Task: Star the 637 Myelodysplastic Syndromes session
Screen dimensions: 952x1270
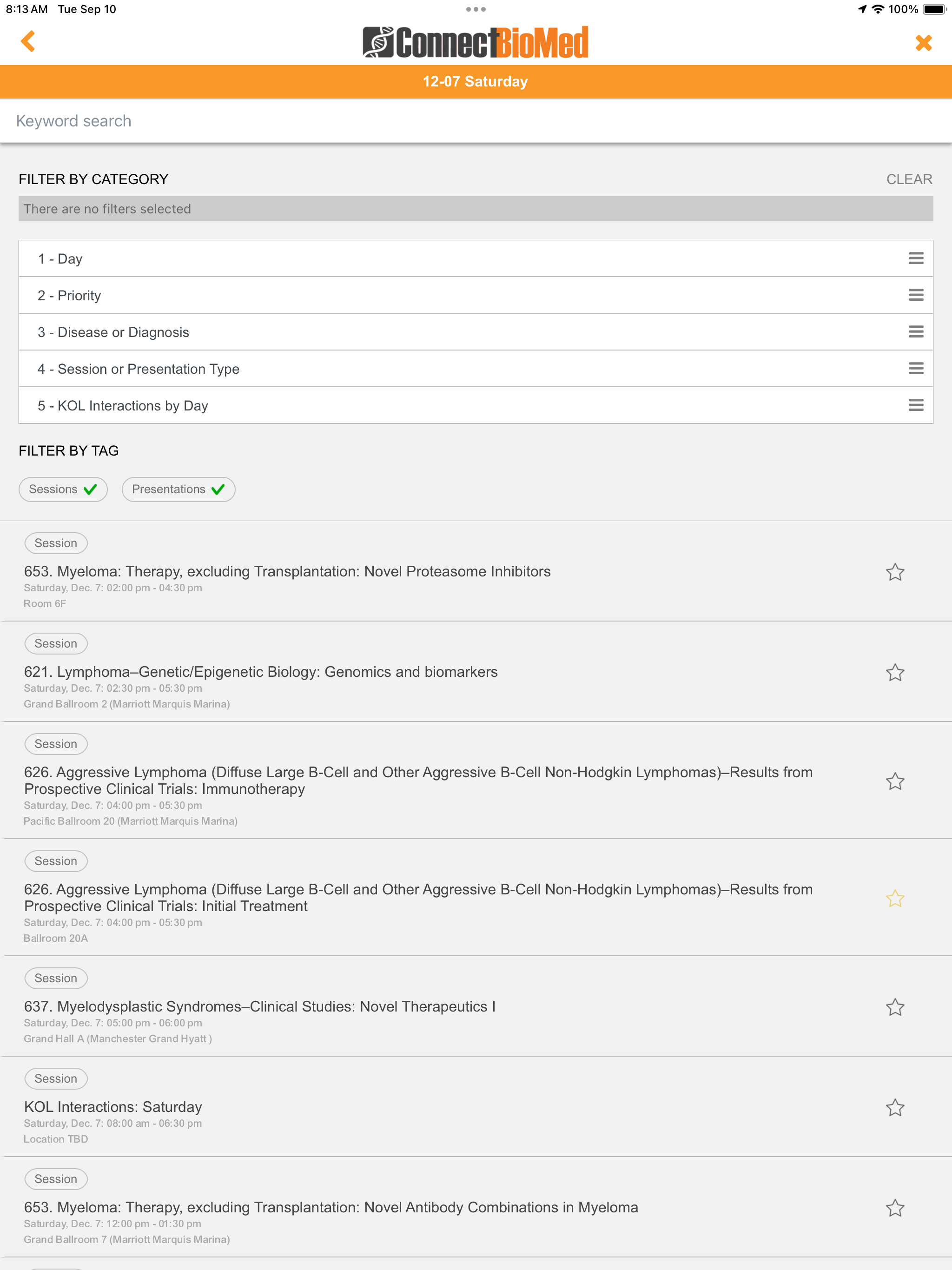Action: click(894, 1007)
